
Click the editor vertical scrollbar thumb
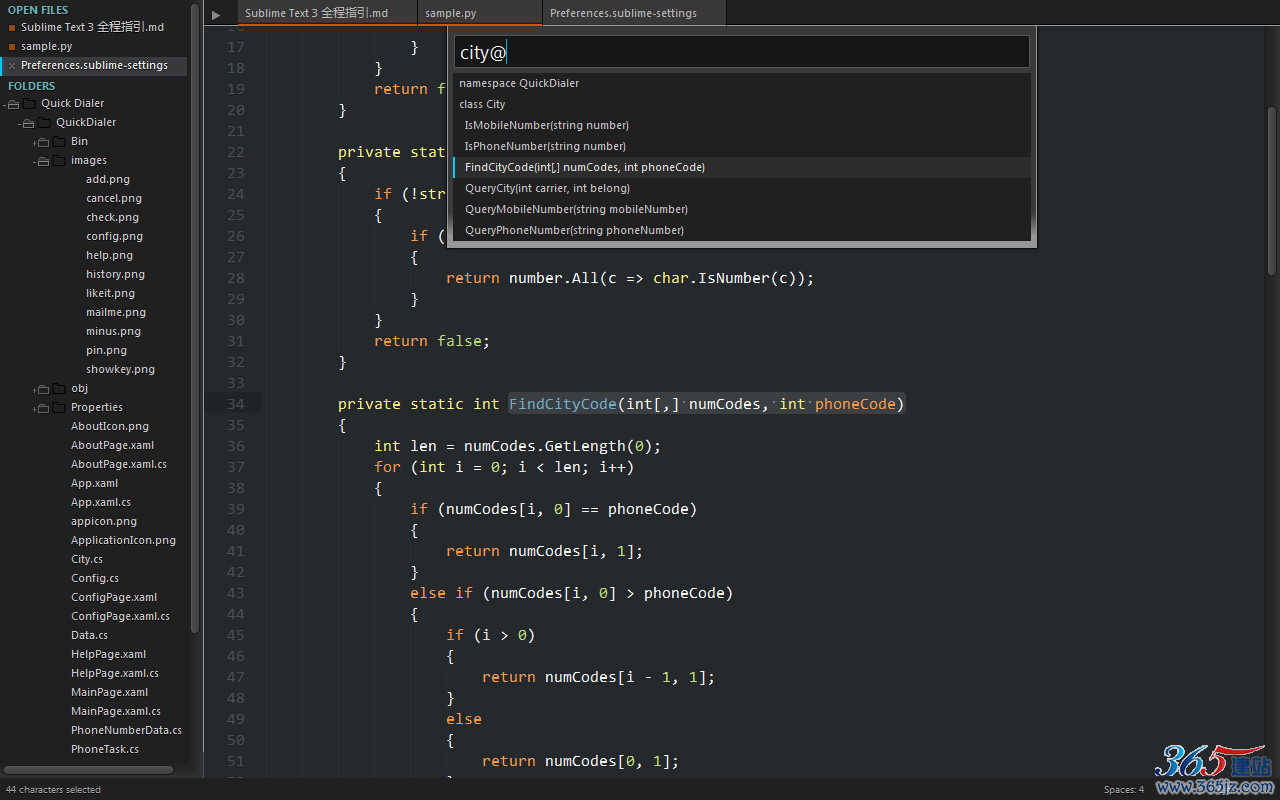click(1272, 190)
